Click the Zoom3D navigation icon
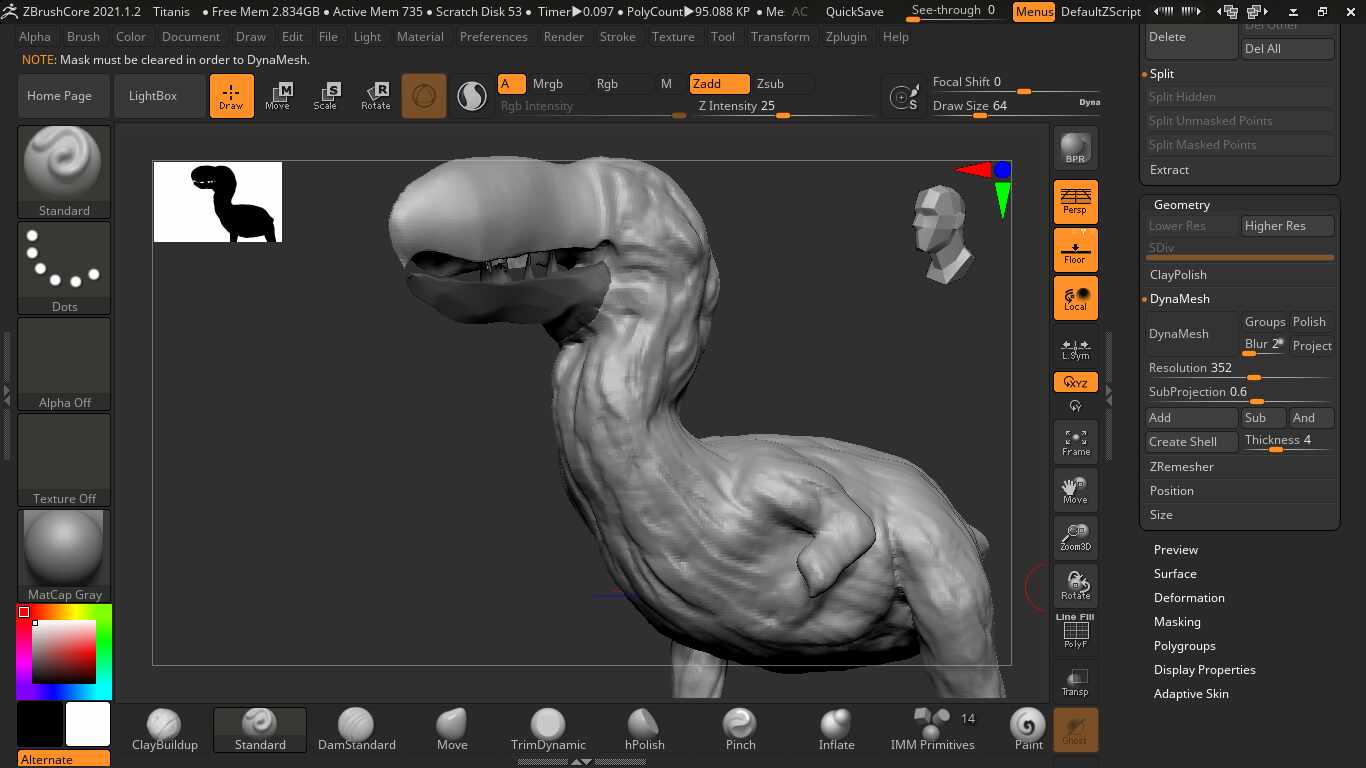The height and width of the screenshot is (768, 1366). 1075,537
